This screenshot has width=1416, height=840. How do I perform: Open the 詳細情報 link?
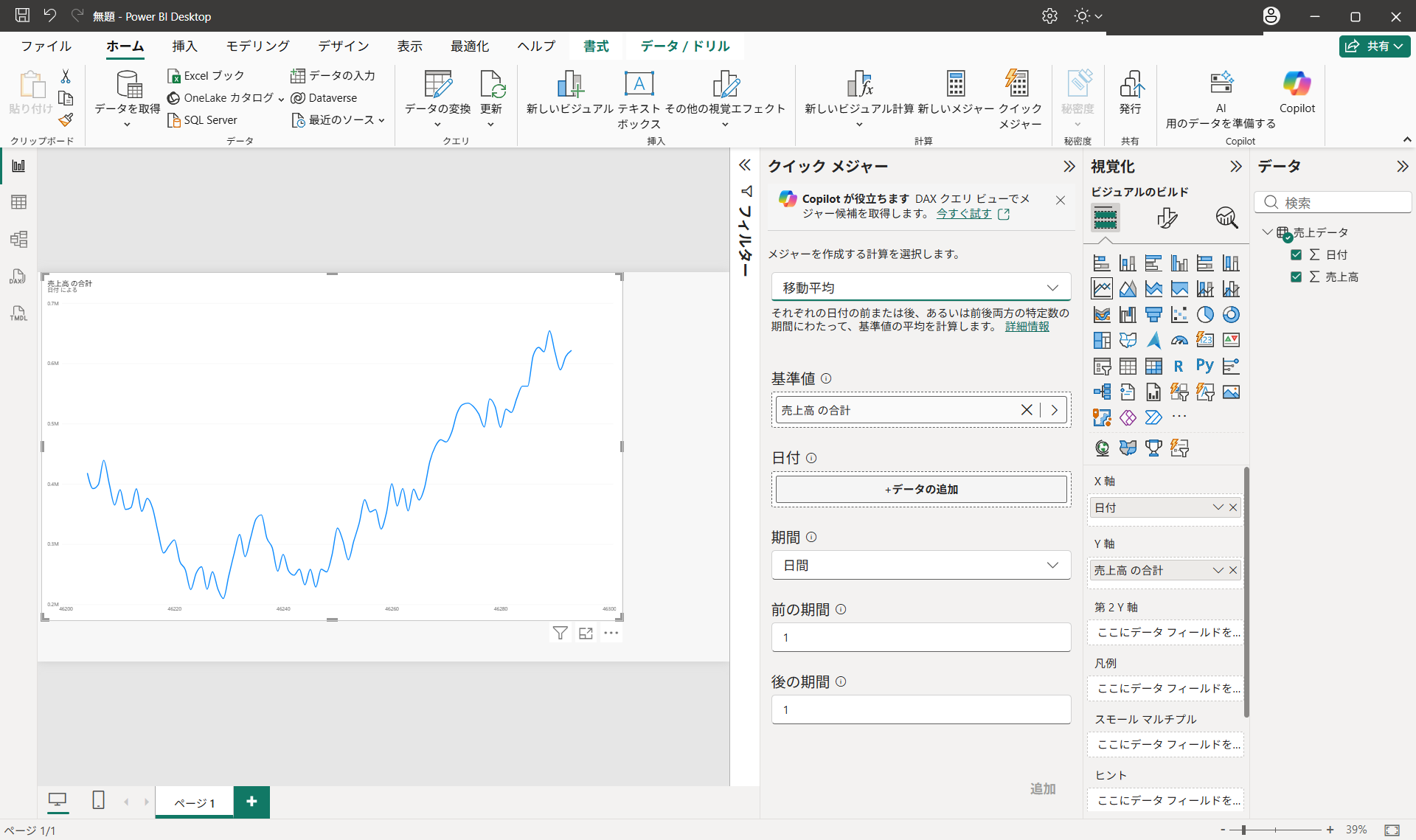1027,327
